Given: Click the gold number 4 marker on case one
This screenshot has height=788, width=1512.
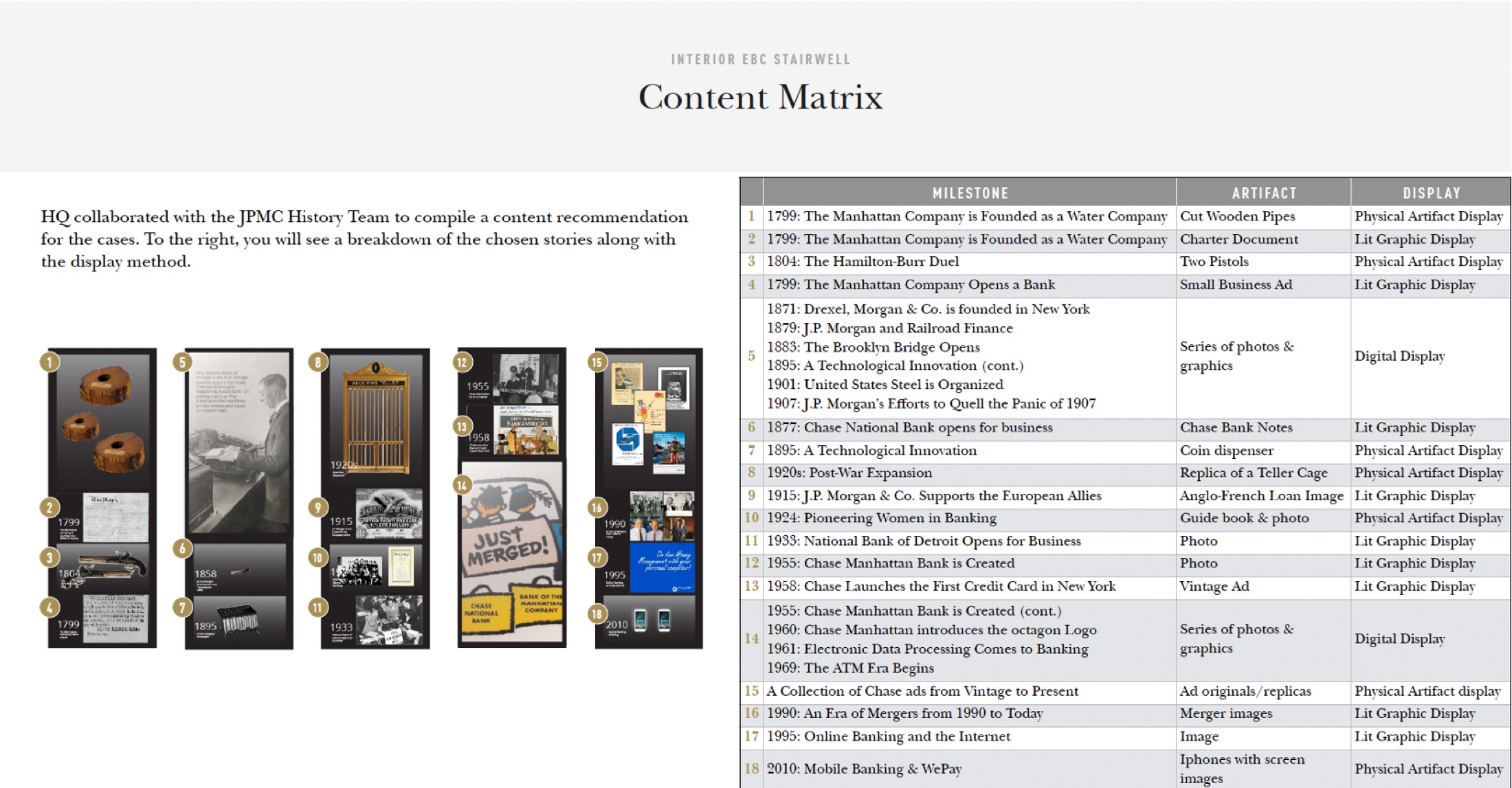Looking at the screenshot, I should pos(49,607).
